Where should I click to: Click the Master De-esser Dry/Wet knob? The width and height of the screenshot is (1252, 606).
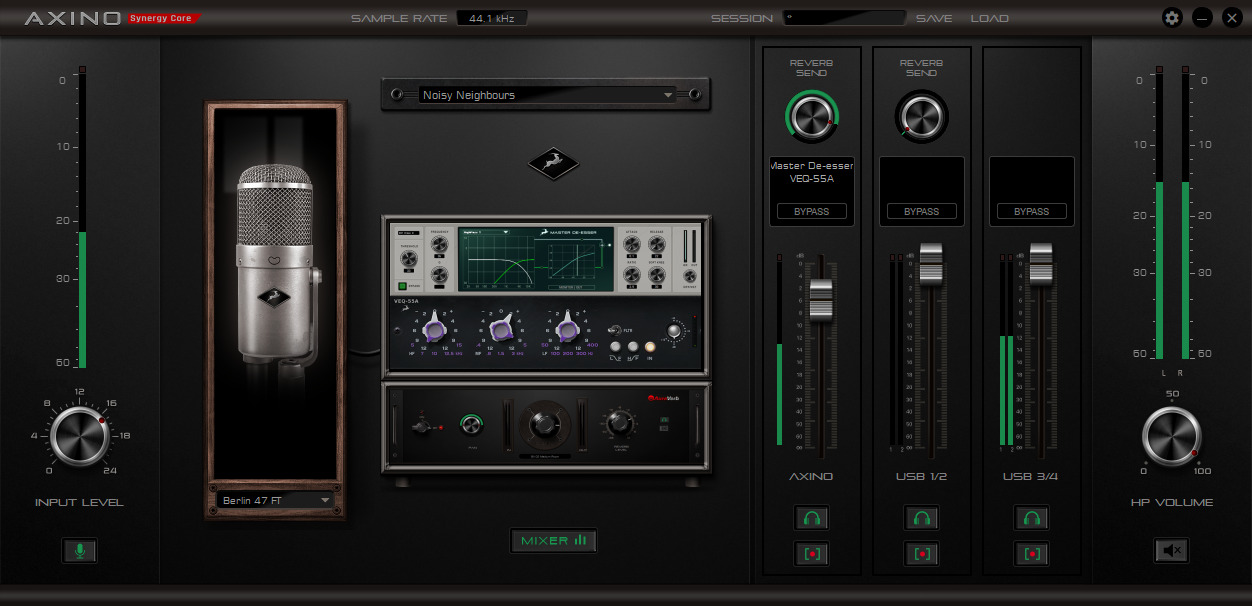point(690,276)
